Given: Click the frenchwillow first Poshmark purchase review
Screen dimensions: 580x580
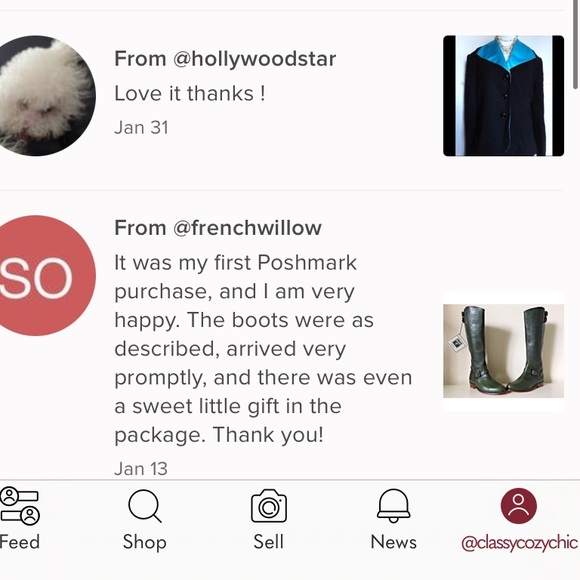Looking at the screenshot, I should point(263,348).
